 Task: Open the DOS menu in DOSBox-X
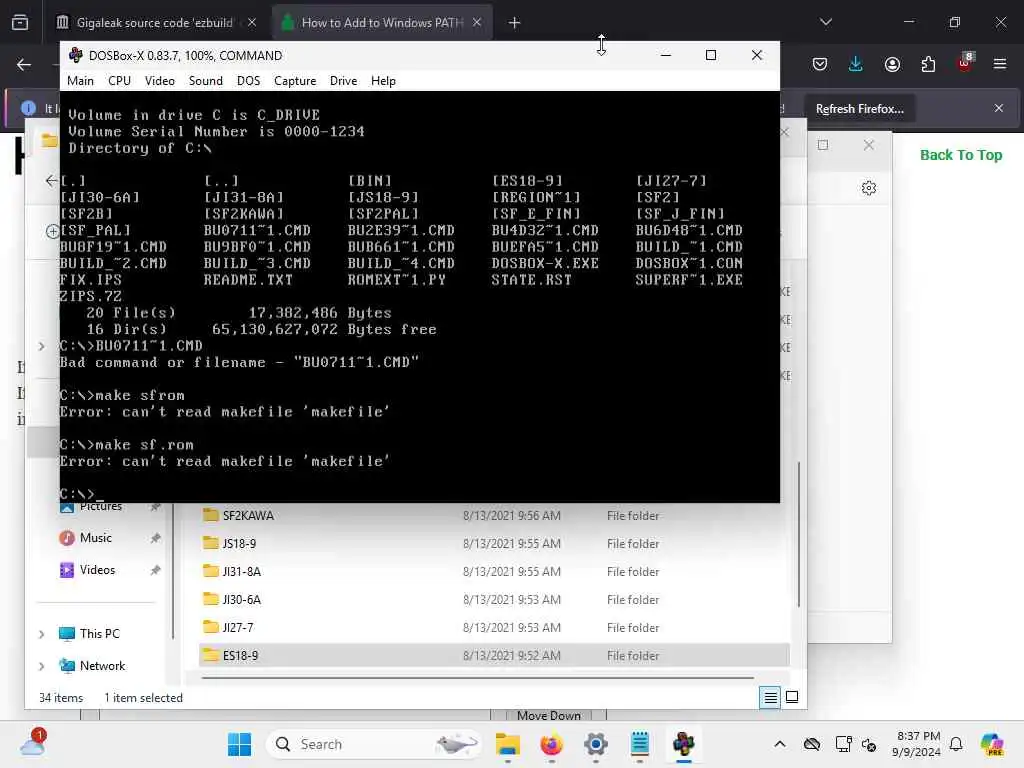[x=248, y=81]
